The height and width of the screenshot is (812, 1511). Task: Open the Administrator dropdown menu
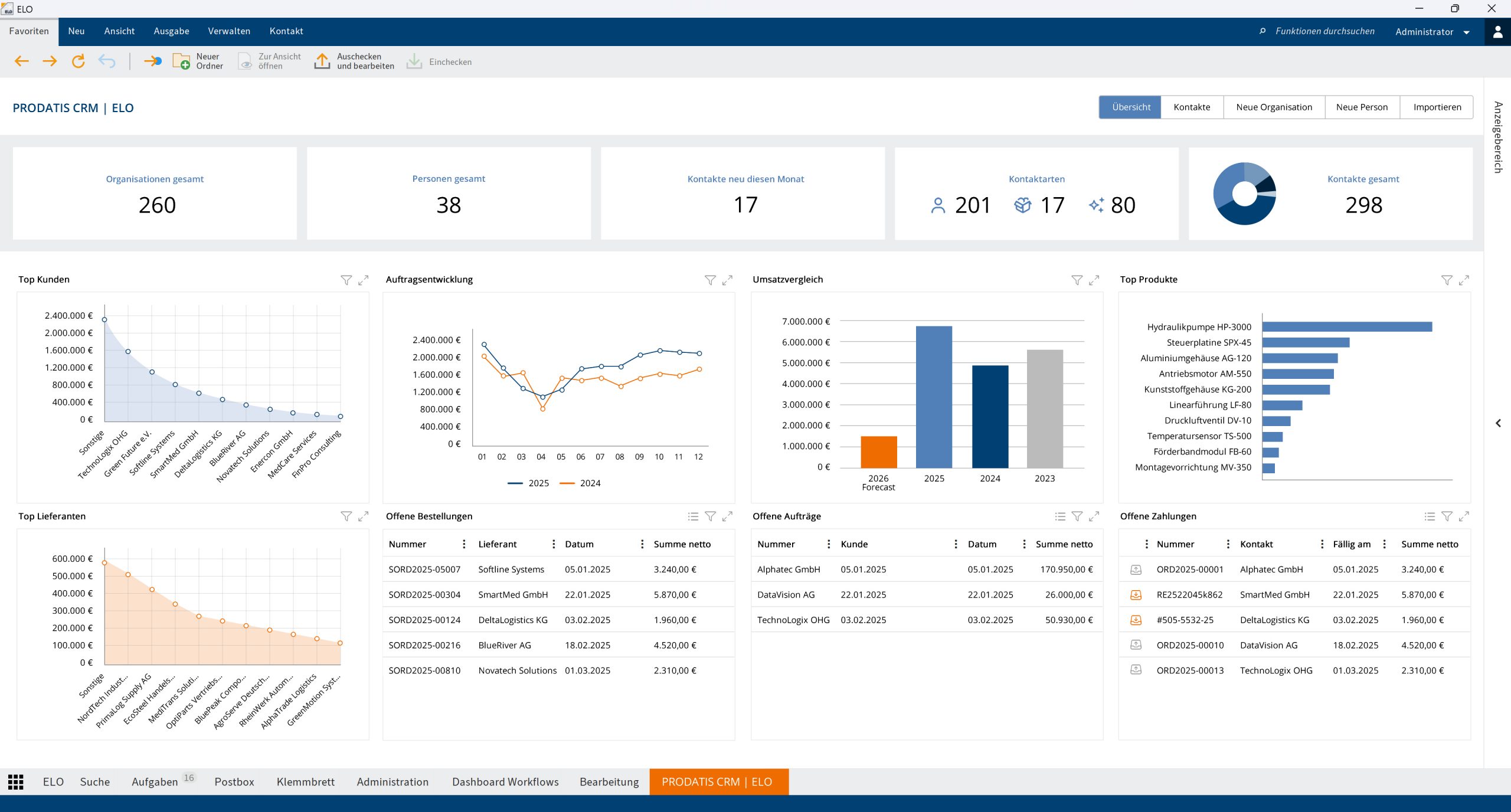point(1432,32)
